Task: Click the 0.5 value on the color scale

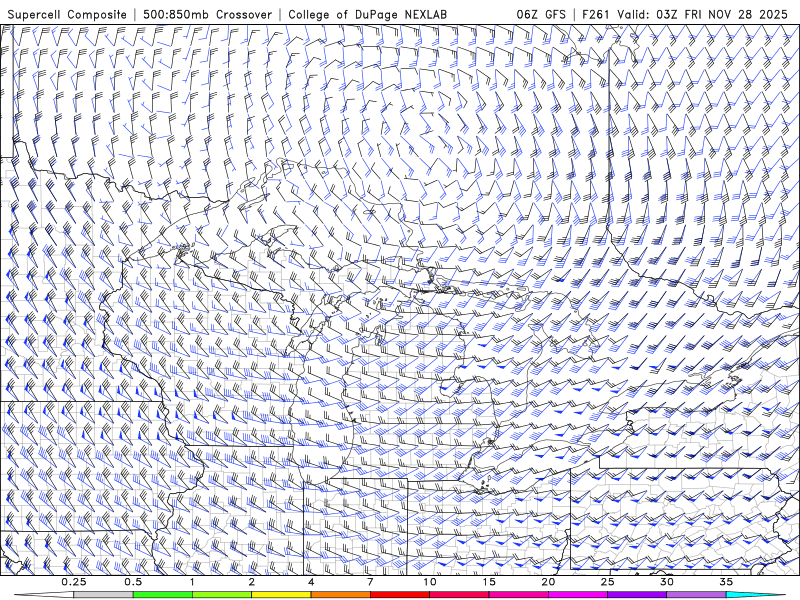Action: [x=133, y=582]
